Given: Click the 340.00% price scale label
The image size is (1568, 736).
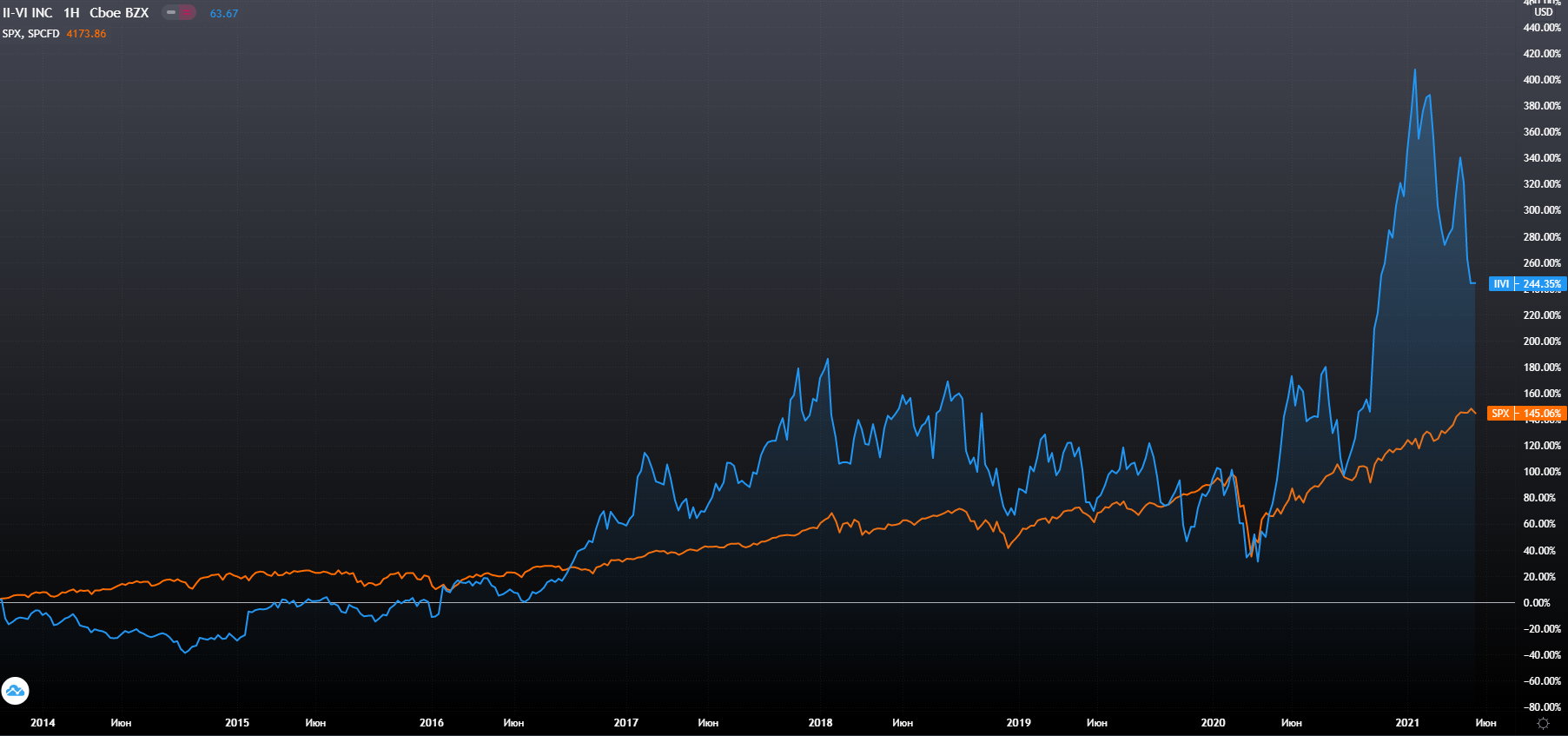Looking at the screenshot, I should click(x=1542, y=158).
